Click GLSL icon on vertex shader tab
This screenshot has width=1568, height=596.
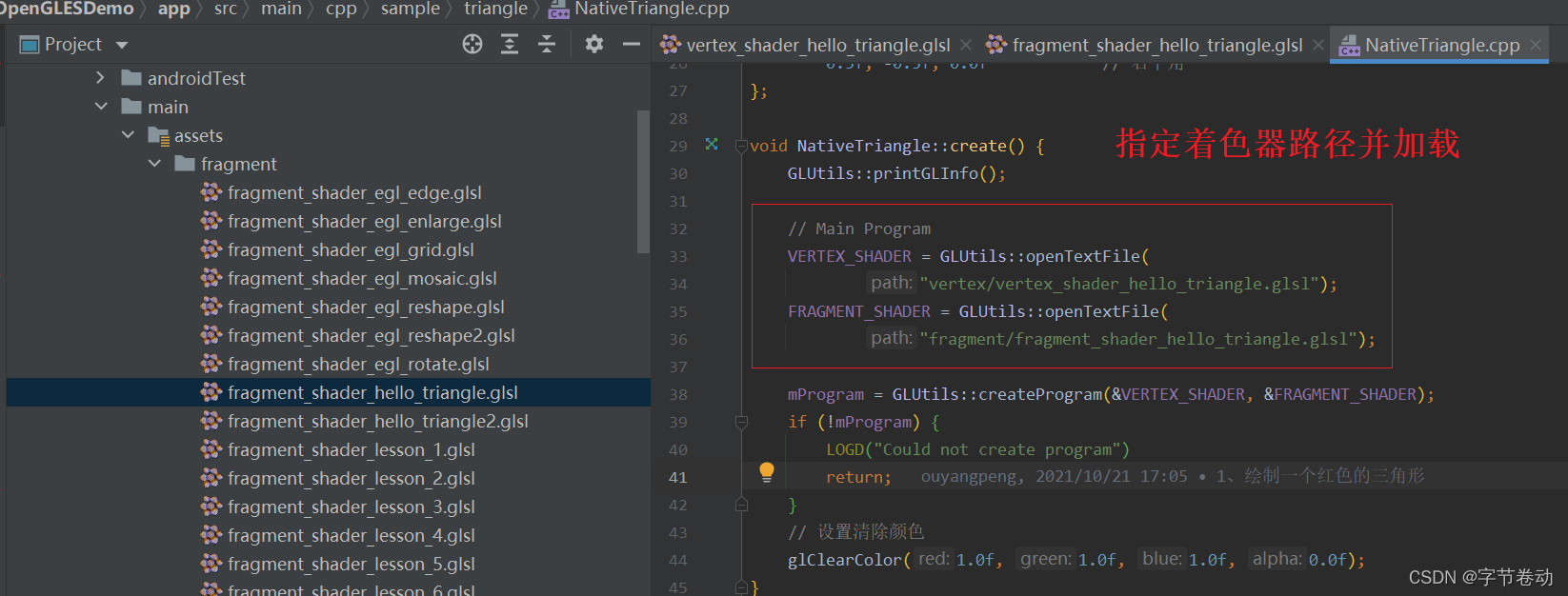[x=671, y=45]
